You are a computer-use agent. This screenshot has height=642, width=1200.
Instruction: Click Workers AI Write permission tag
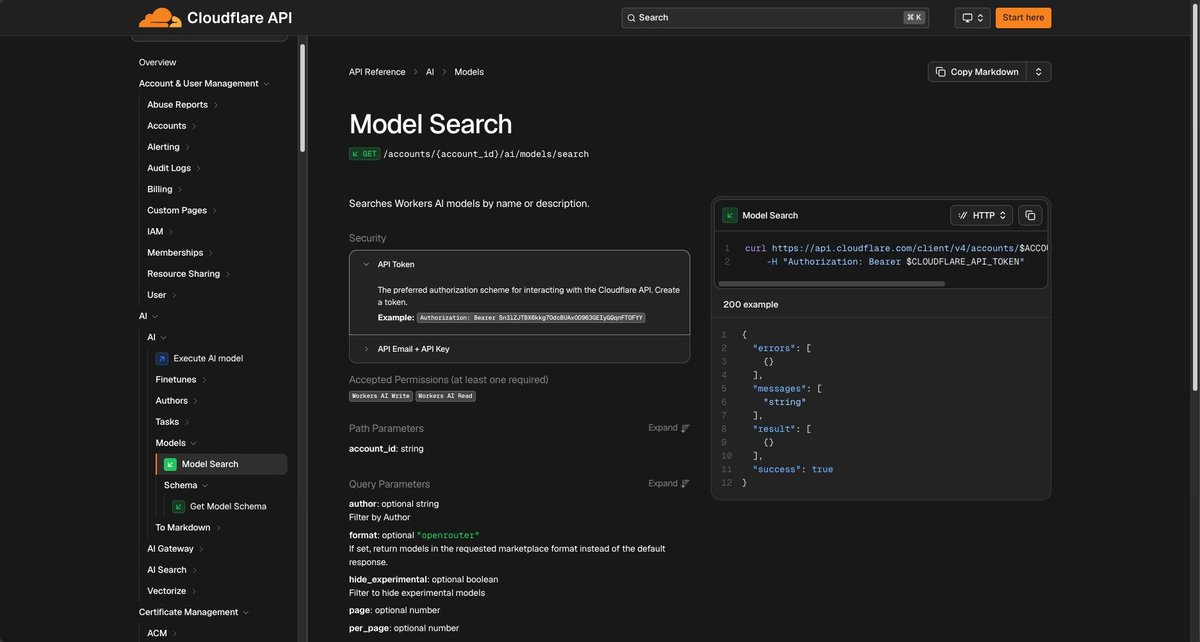(381, 396)
